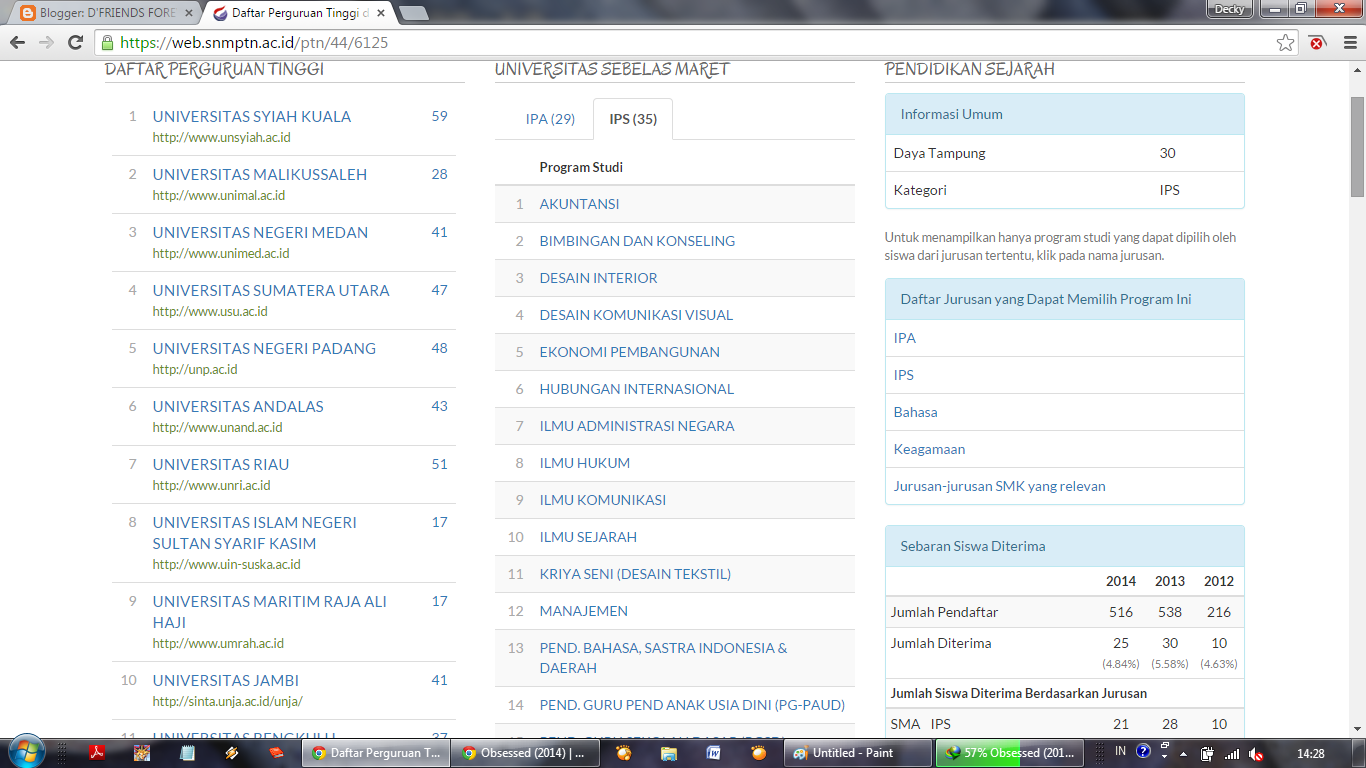Screen dimensions: 1366x768
Task: Click the green padlock security icon
Action: point(107,43)
